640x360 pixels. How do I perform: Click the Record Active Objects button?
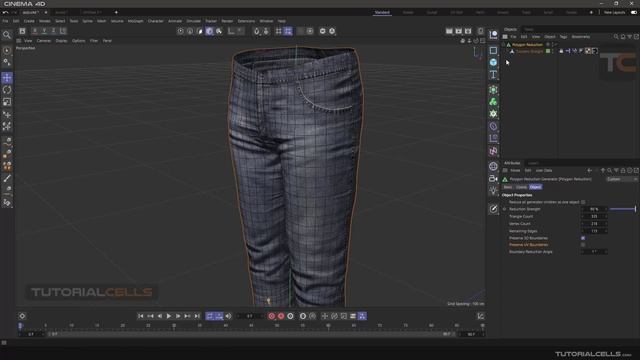[x=271, y=316]
